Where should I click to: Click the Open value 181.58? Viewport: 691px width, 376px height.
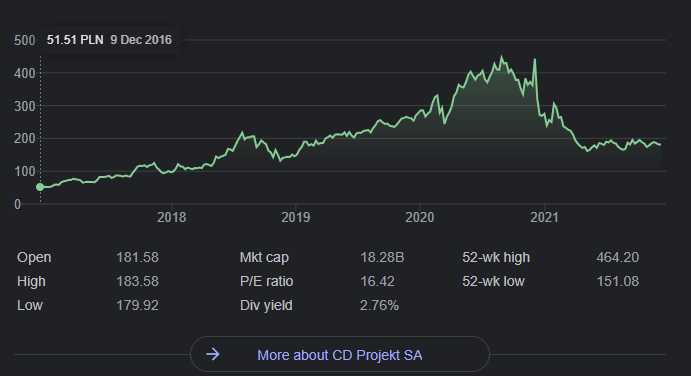tap(137, 257)
